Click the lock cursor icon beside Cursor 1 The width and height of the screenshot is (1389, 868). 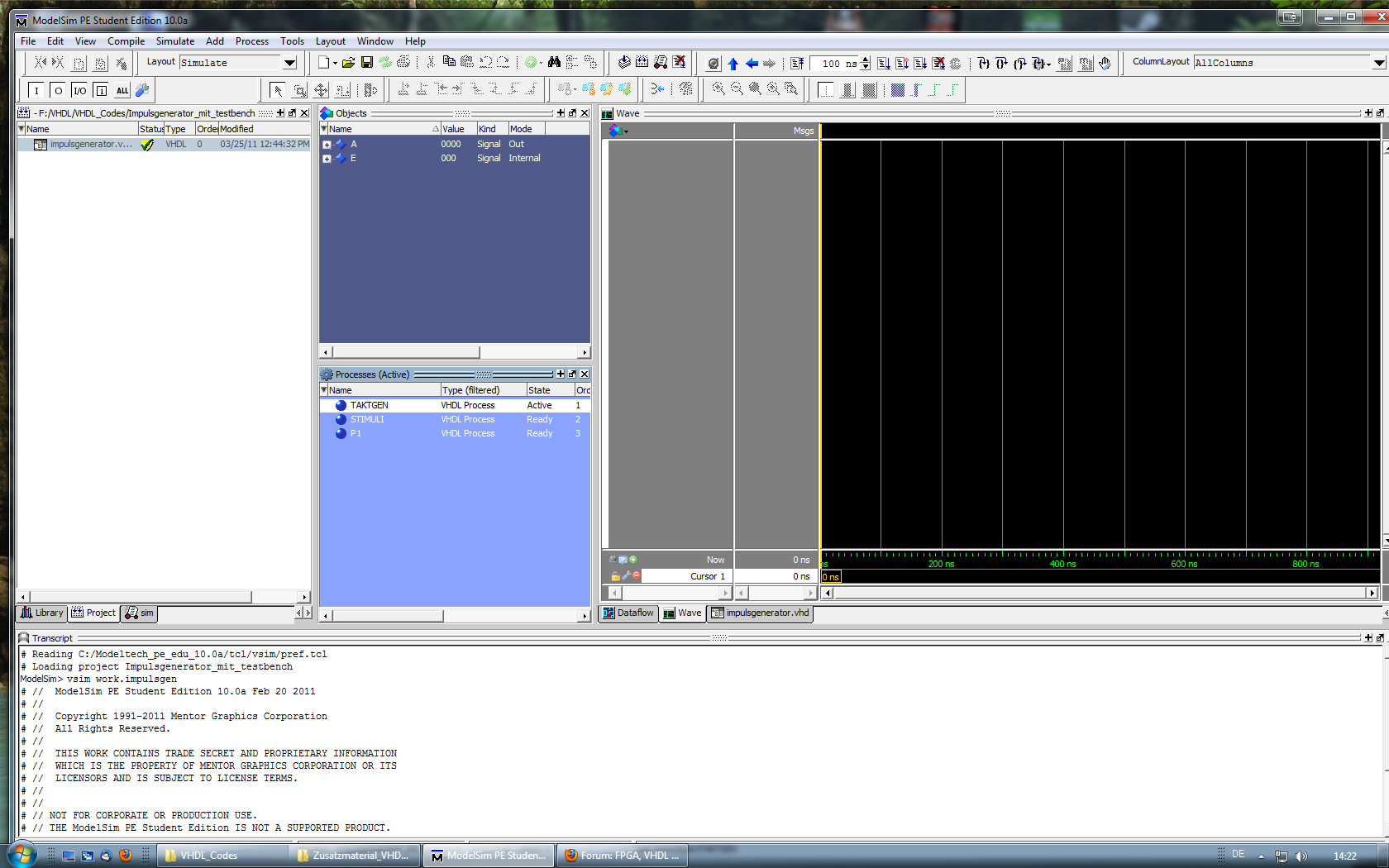[x=615, y=576]
